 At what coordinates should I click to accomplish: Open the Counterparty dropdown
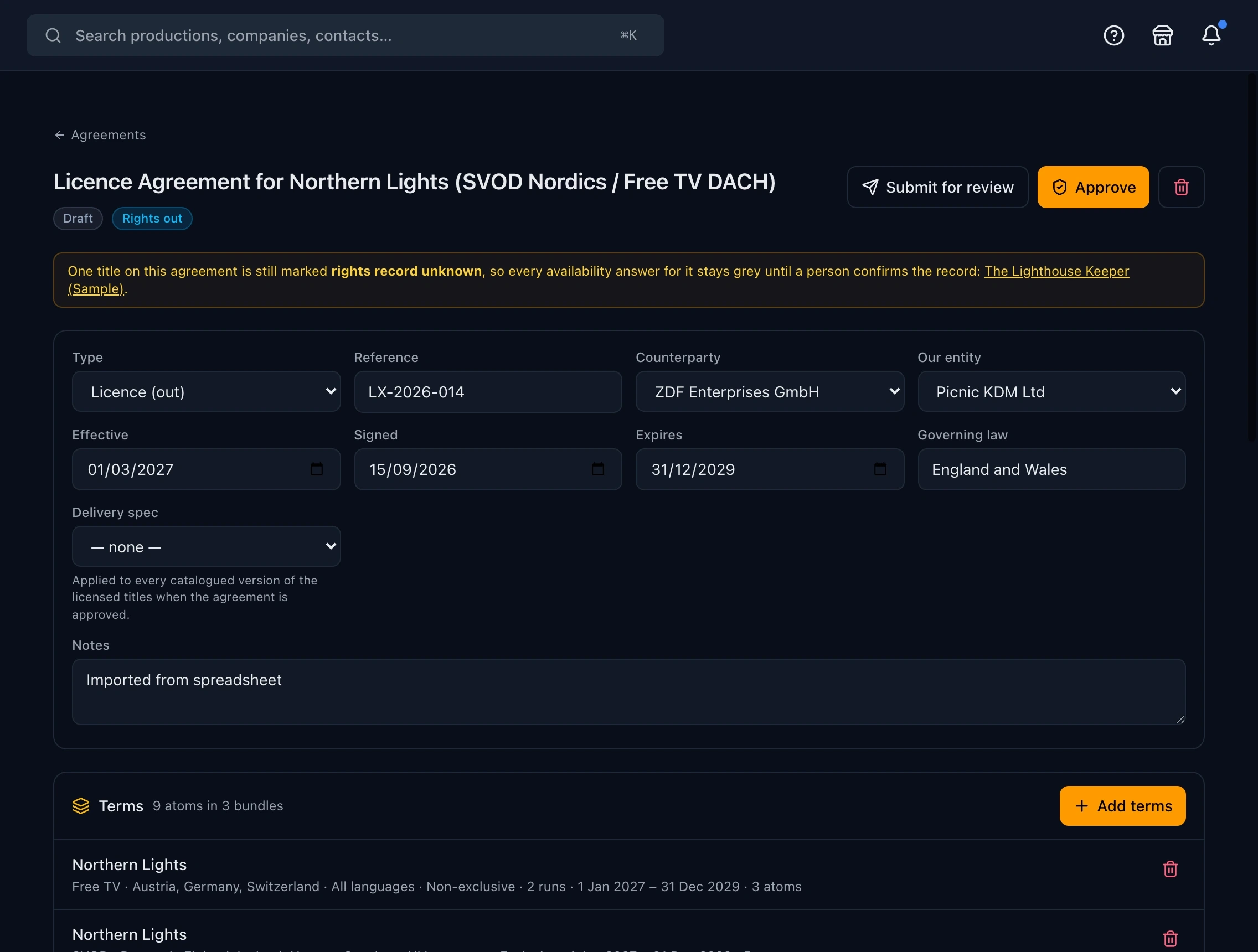[770, 392]
